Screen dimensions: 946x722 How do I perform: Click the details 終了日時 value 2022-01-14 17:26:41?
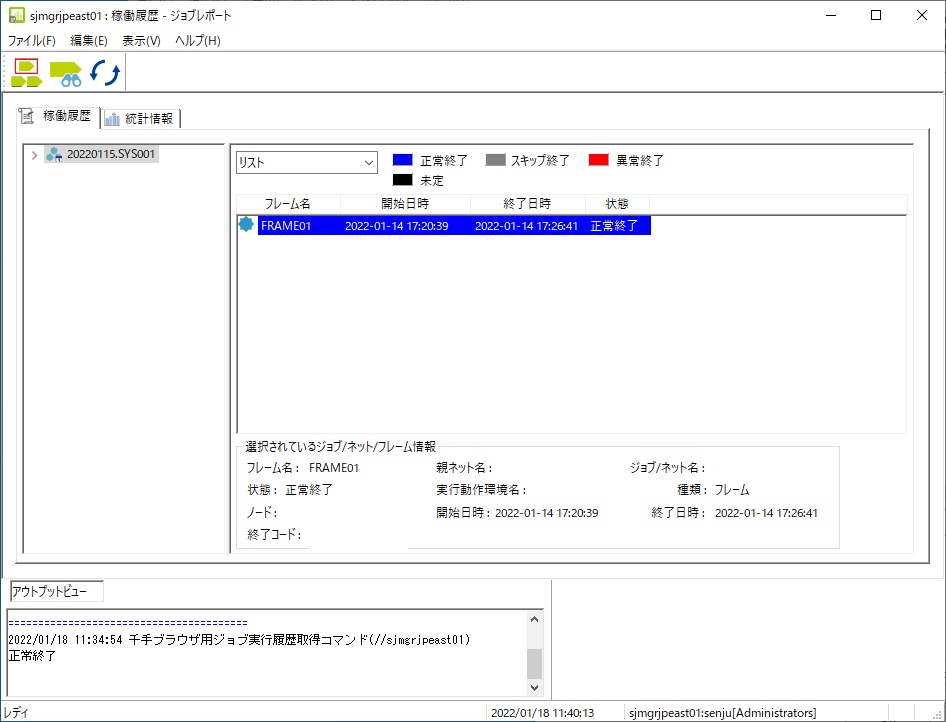[x=766, y=513]
